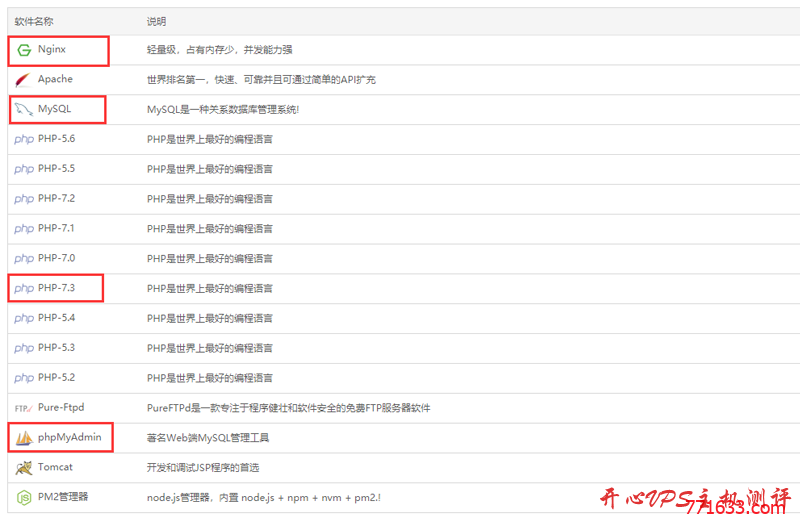Click the description in the PHP-5.6 row
Screen dimensions: 800x526
coord(210,139)
